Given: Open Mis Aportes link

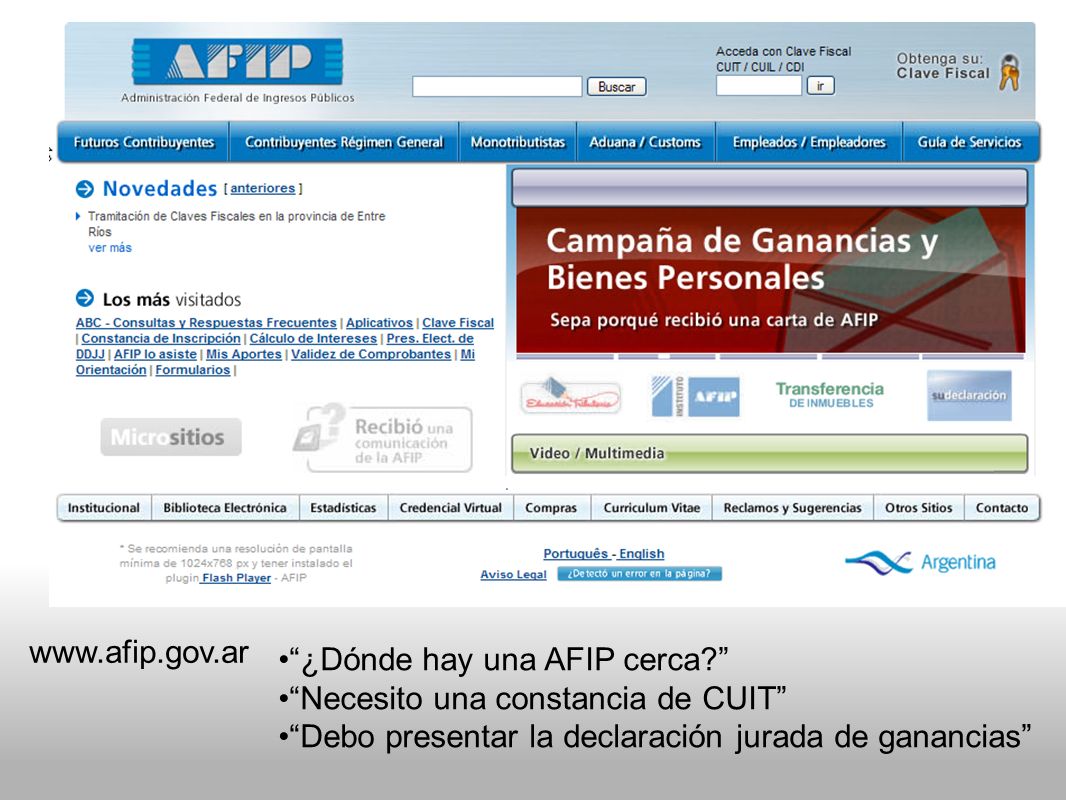Looking at the screenshot, I should (243, 354).
